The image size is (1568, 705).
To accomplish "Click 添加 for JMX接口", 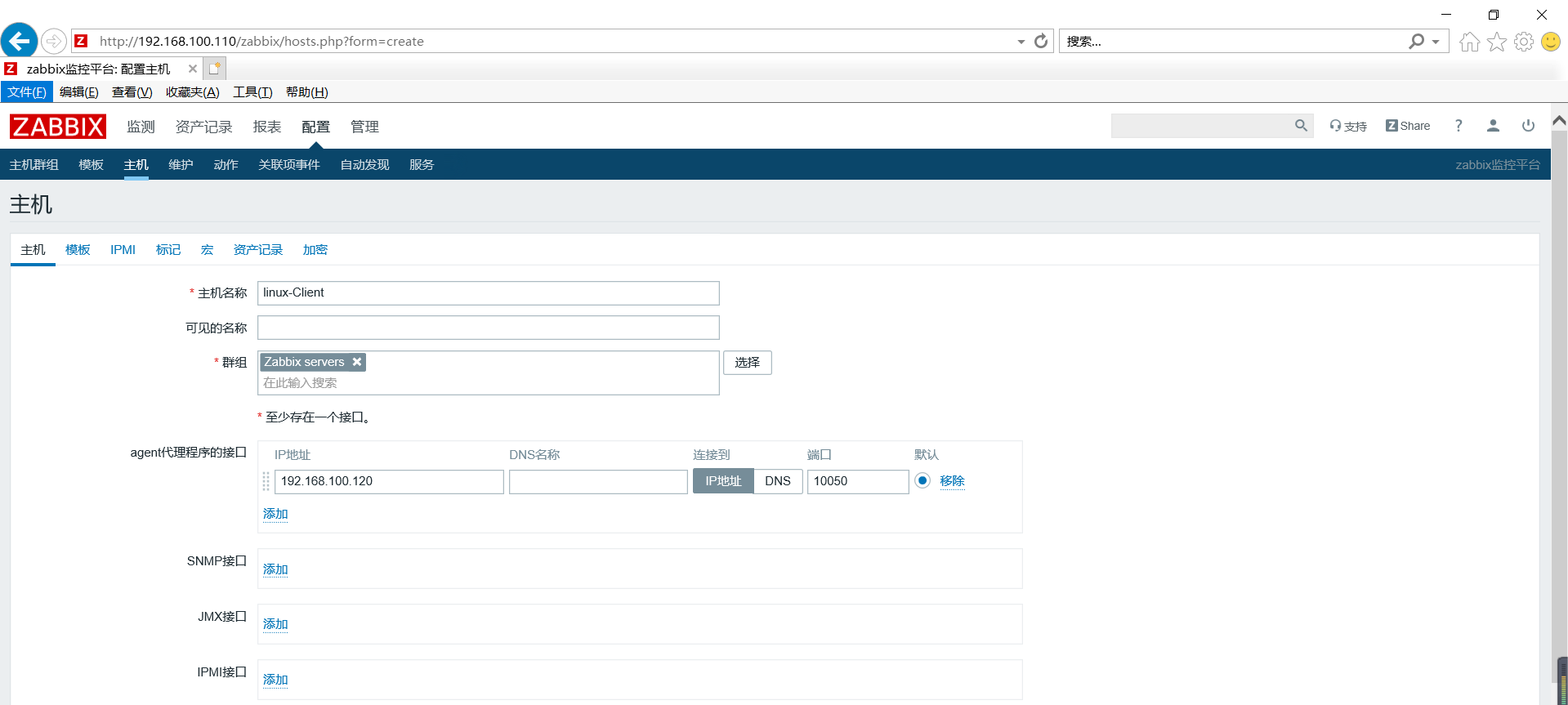I will point(275,624).
